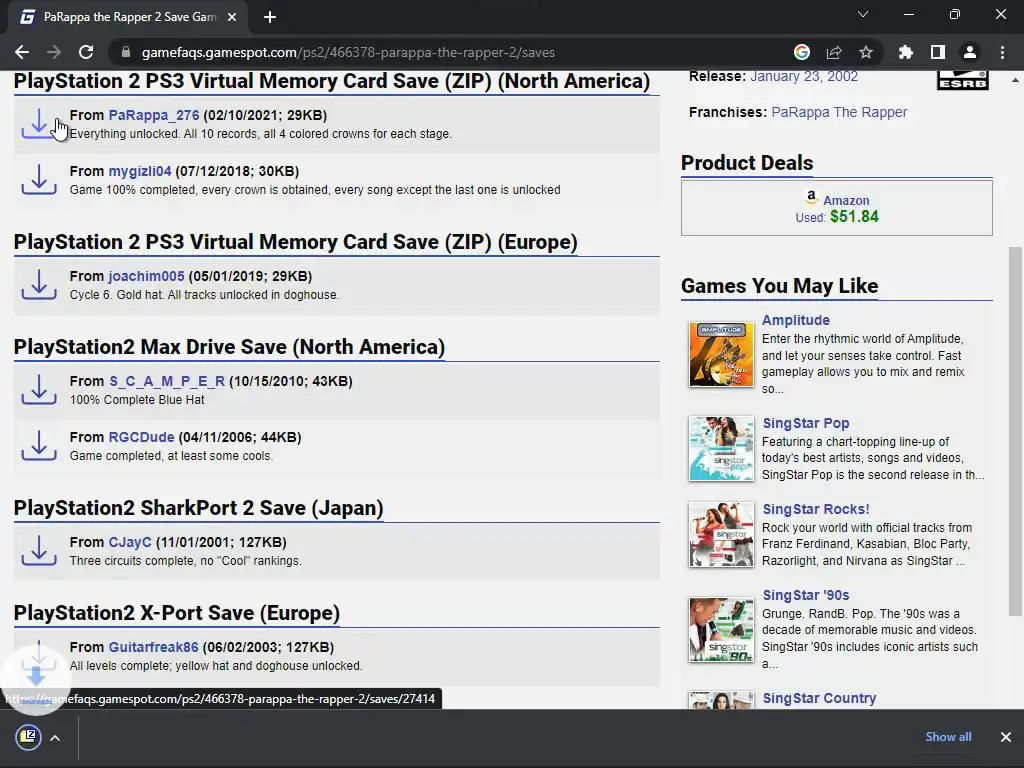
Task: Select 'Game completed, at least some cools' text
Action: point(171,456)
